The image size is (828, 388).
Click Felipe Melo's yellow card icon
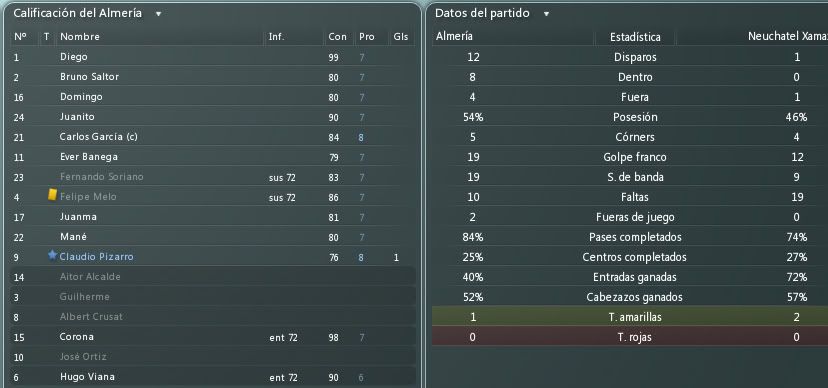tap(52, 195)
